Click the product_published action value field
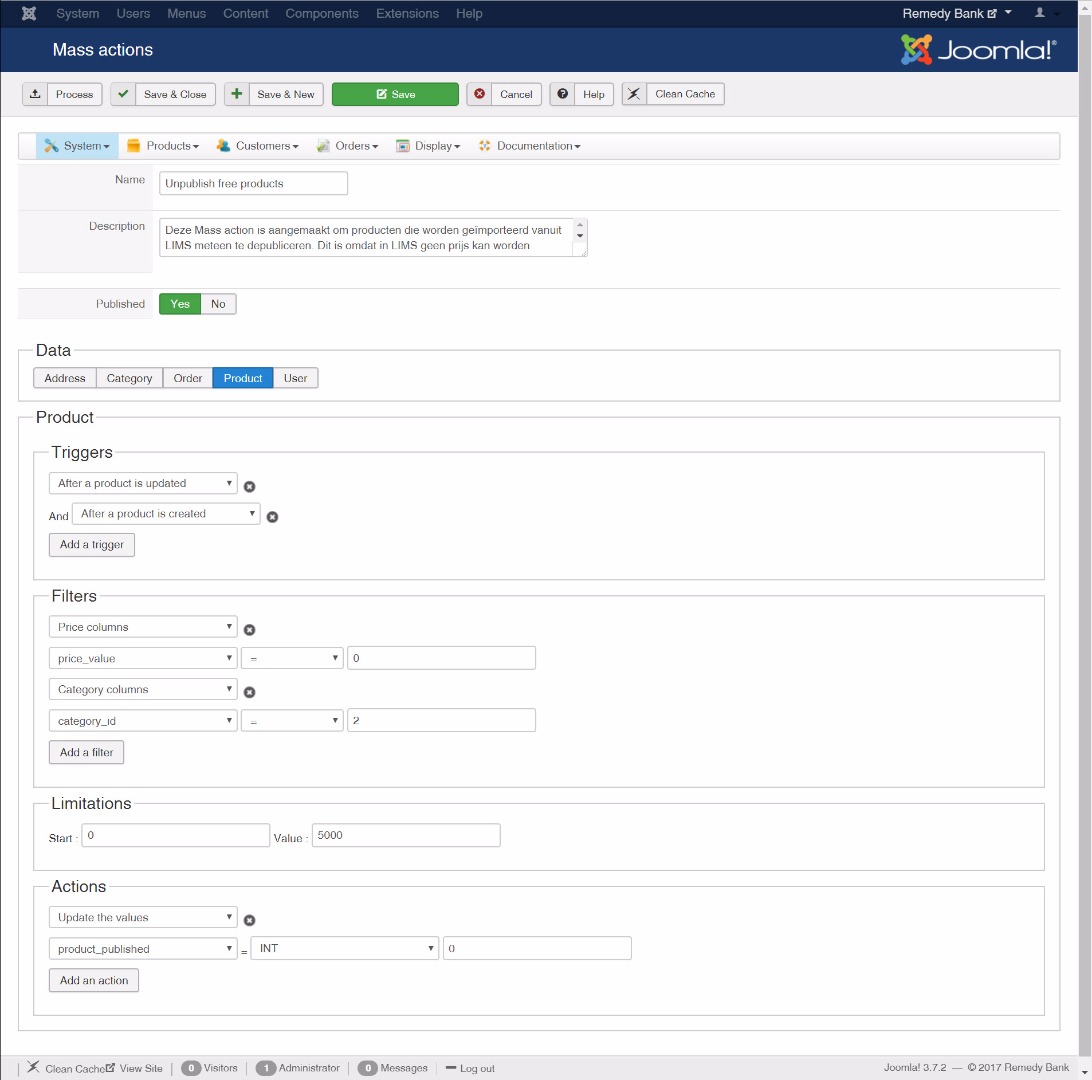 (x=538, y=948)
